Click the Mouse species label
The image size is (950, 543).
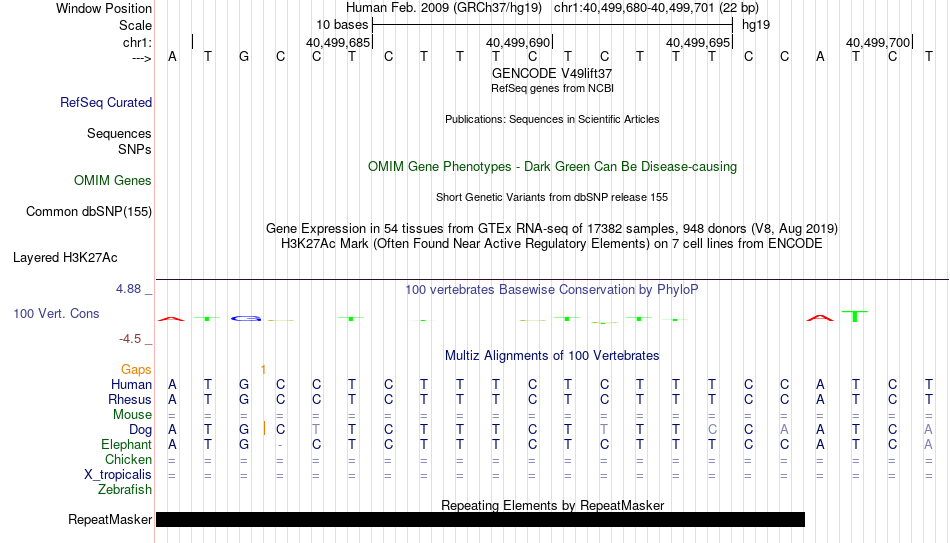click(132, 415)
